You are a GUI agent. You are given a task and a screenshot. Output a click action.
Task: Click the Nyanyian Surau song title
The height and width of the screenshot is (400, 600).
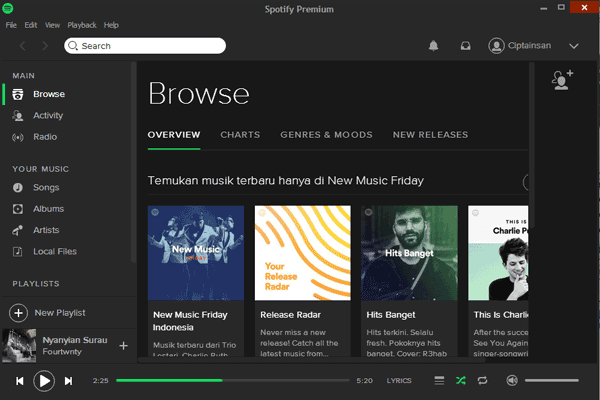(x=75, y=340)
